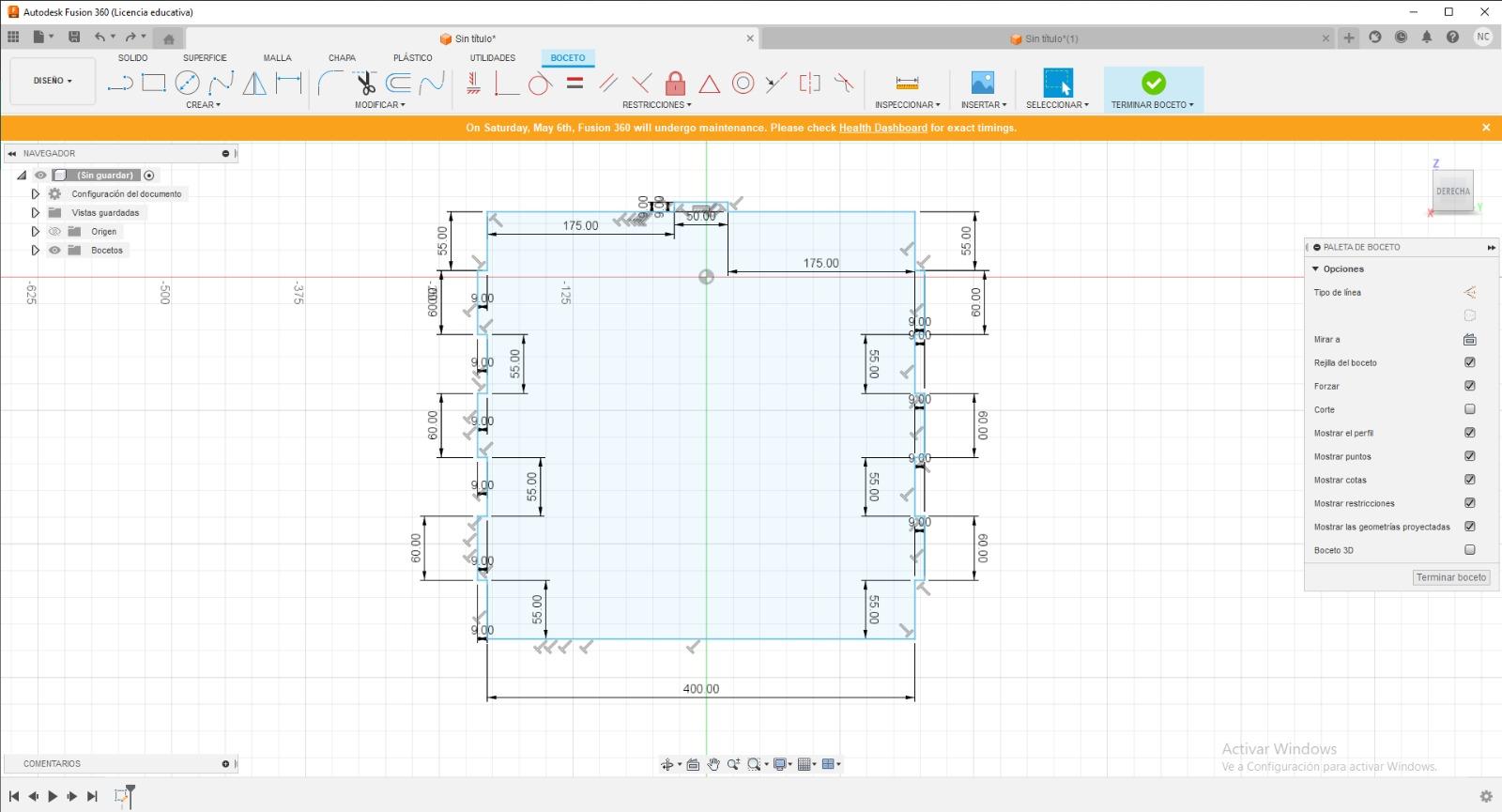
Task: Select the Mirror sketch tool
Action: click(254, 84)
